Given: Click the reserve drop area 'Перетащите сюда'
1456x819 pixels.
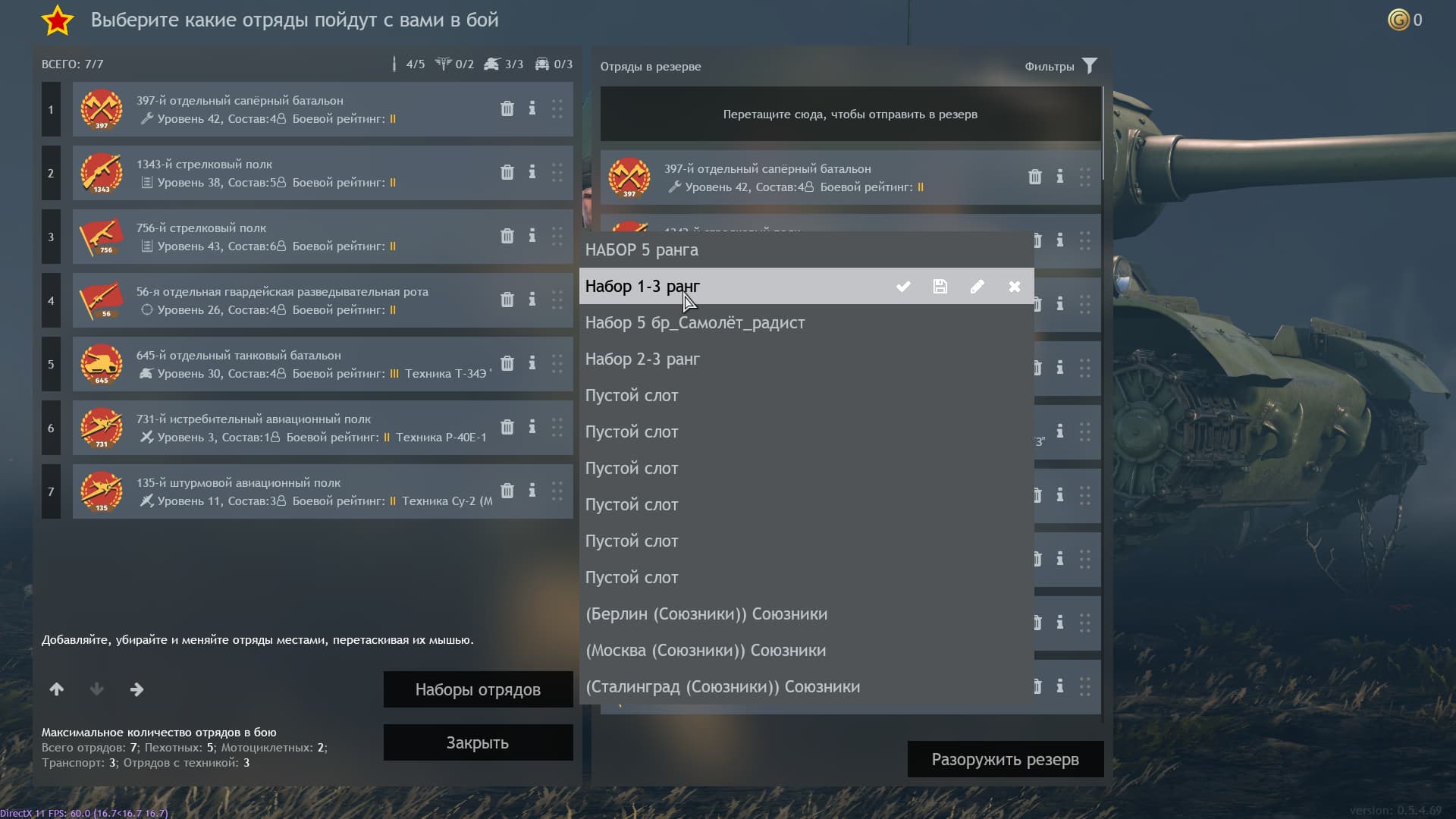Looking at the screenshot, I should click(x=849, y=115).
